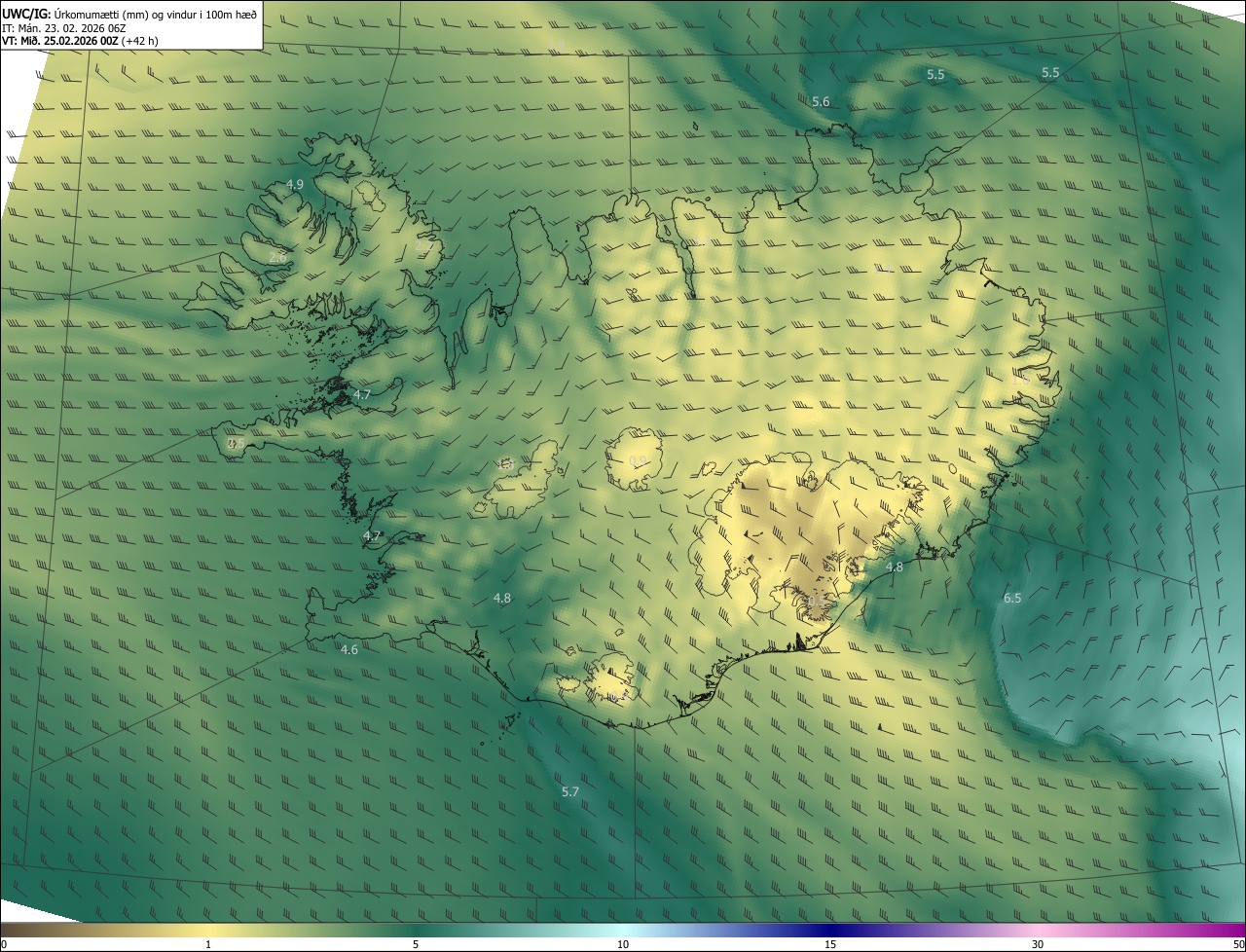Screen dimensions: 1246x952
Task: Click the colorbar tick label 10
Action: (623, 944)
